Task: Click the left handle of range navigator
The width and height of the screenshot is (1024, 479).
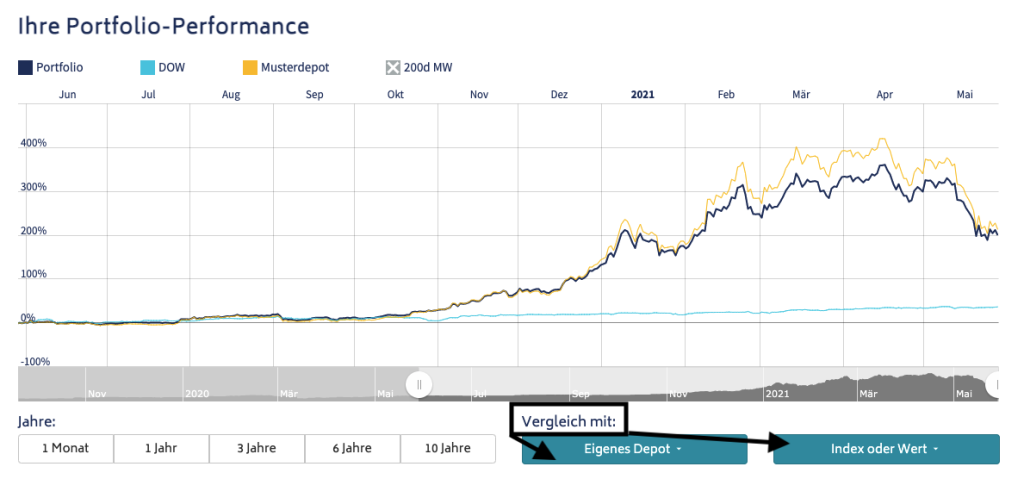Action: click(420, 384)
